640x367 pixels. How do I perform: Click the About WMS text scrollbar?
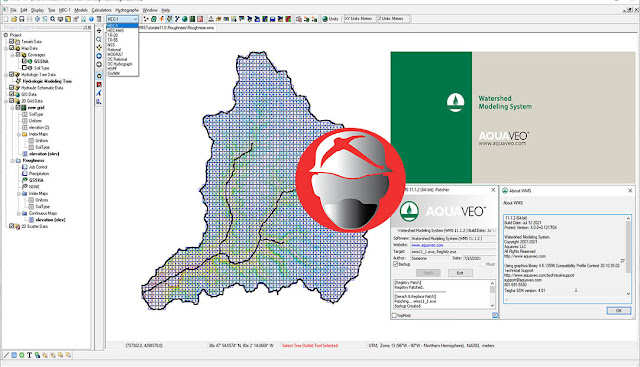point(628,256)
